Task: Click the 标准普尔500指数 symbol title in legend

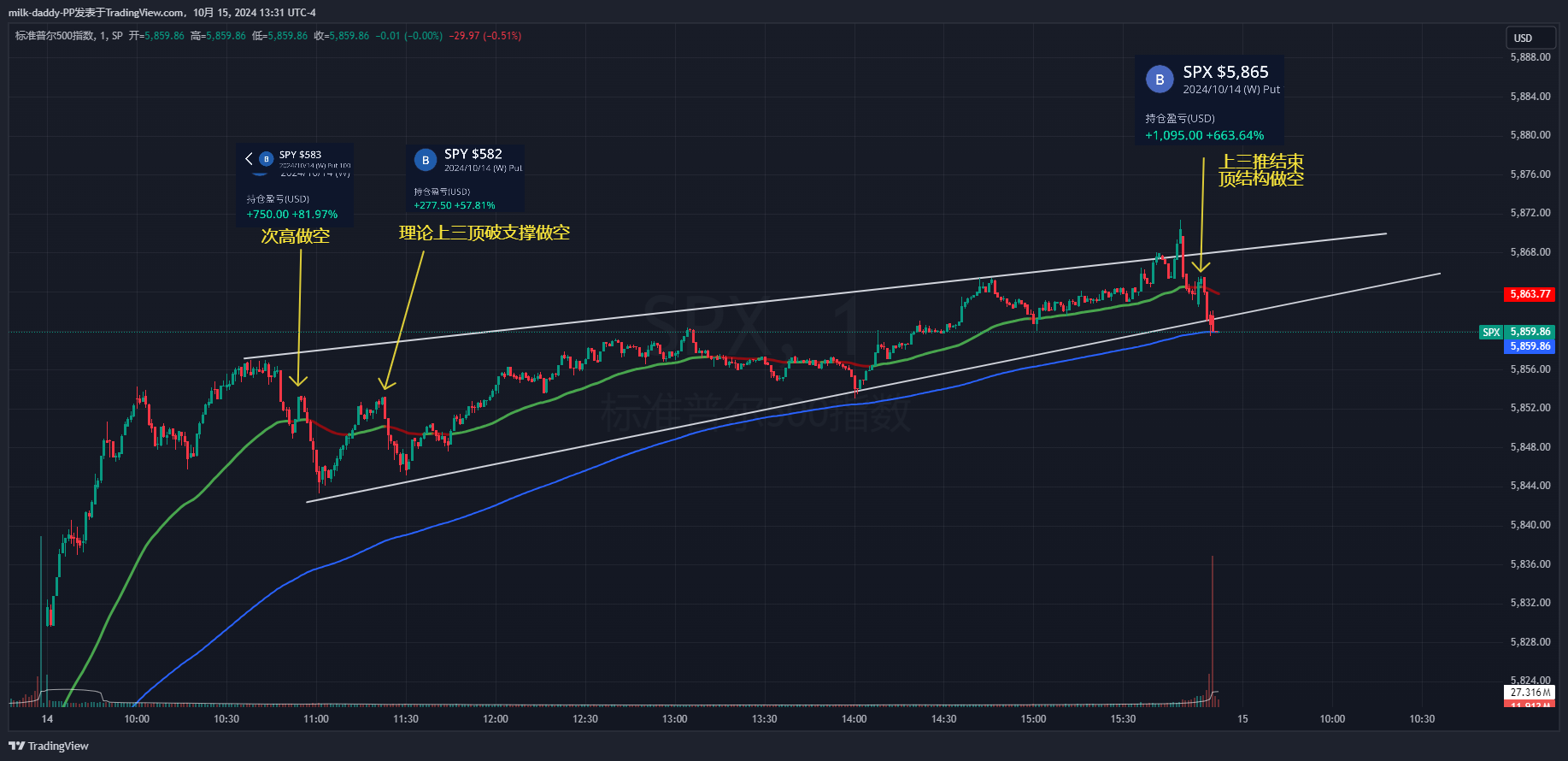Action: coord(54,36)
